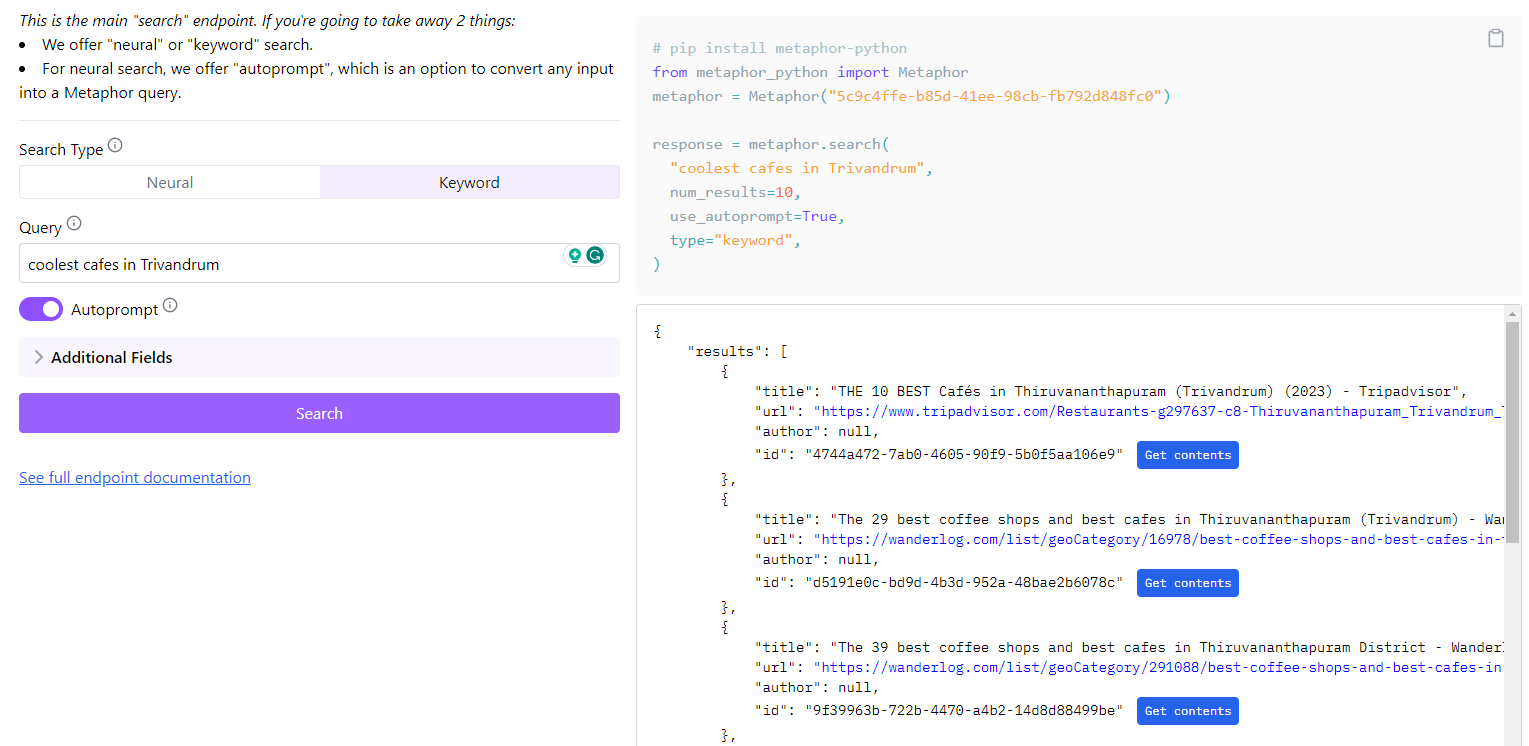Click the lightbulb suggestion icon in query field
The width and height of the screenshot is (1529, 746).
[575, 255]
